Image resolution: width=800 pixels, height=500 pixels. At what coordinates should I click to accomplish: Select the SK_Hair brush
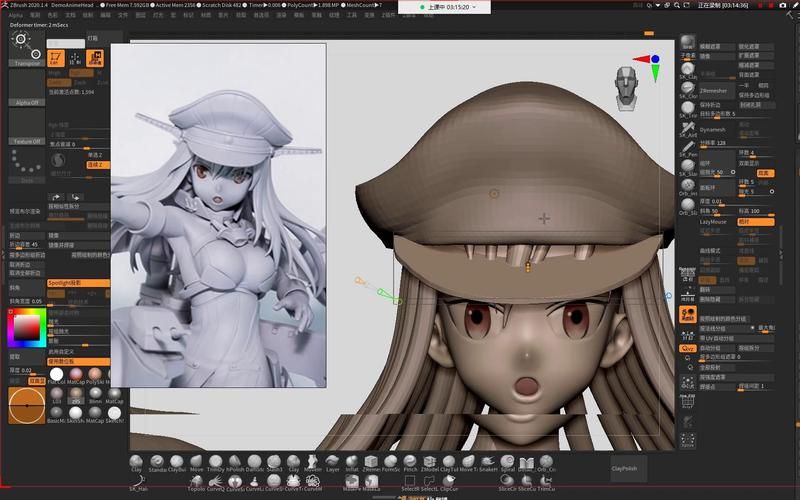click(138, 483)
